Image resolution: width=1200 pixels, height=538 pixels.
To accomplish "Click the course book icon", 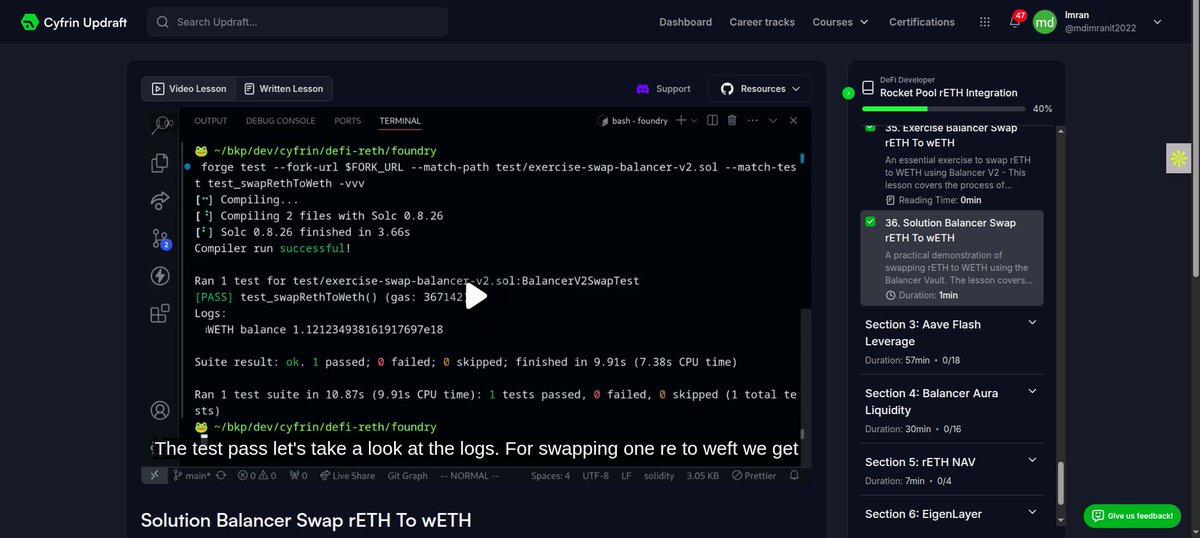I will (867, 87).
